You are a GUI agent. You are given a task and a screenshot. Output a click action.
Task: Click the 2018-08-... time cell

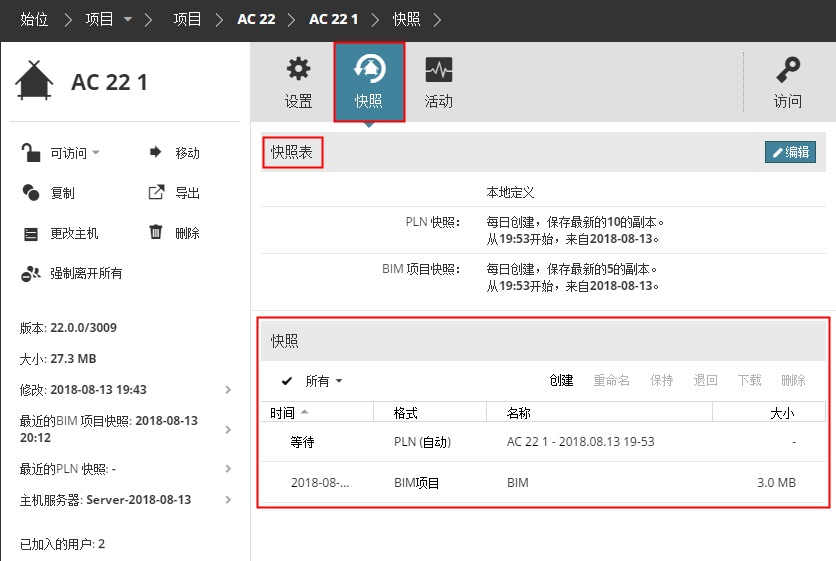320,483
